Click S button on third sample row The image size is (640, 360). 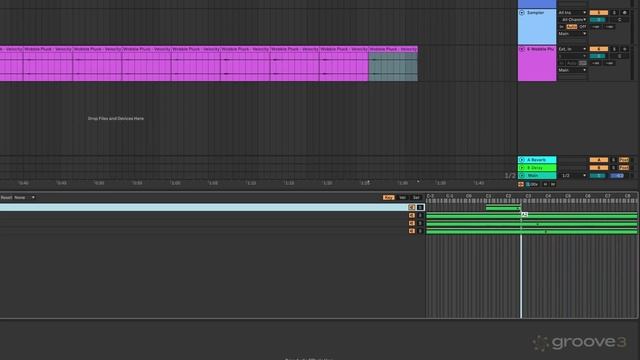click(420, 223)
